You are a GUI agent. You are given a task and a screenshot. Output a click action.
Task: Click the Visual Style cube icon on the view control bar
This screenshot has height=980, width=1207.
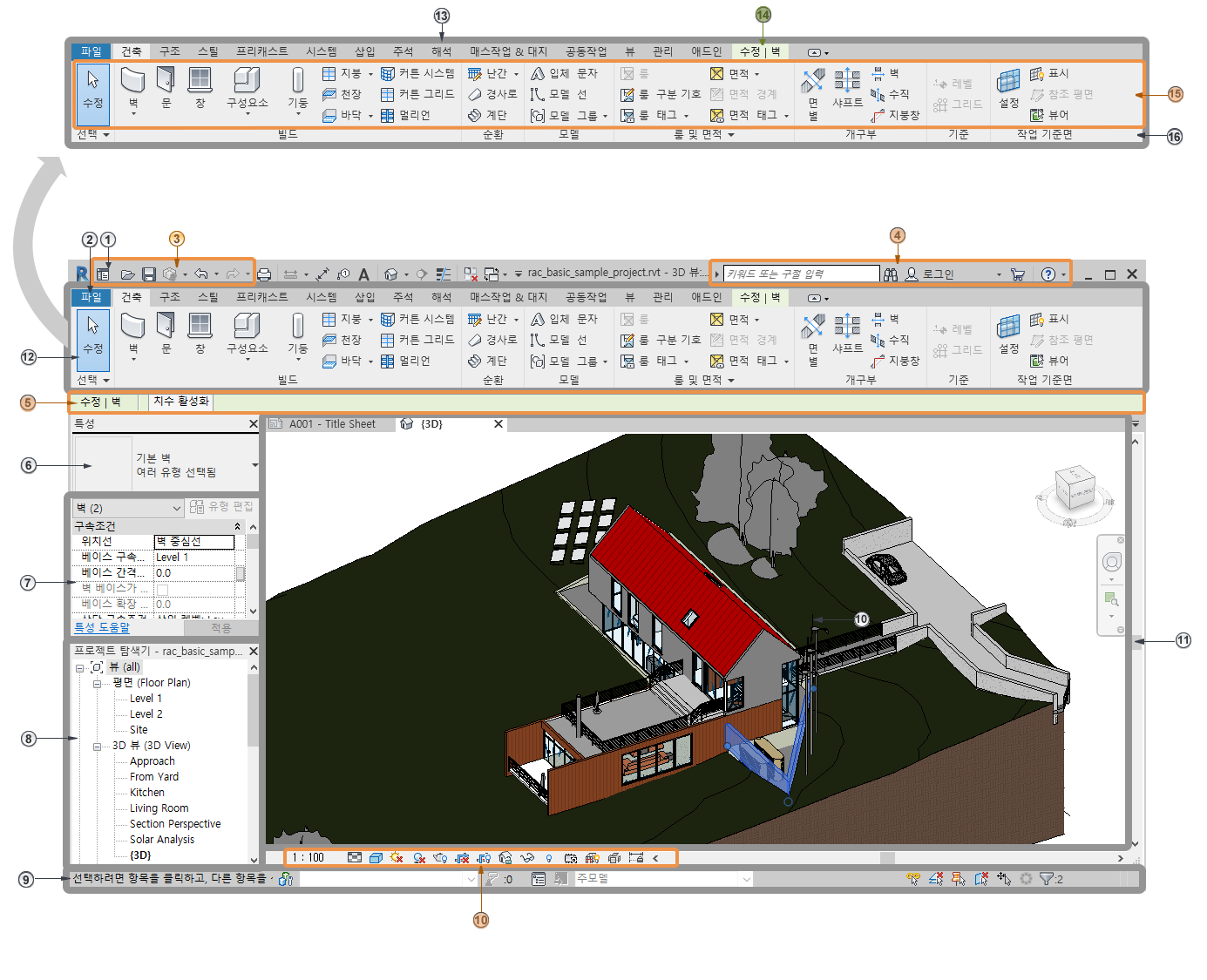click(x=376, y=858)
